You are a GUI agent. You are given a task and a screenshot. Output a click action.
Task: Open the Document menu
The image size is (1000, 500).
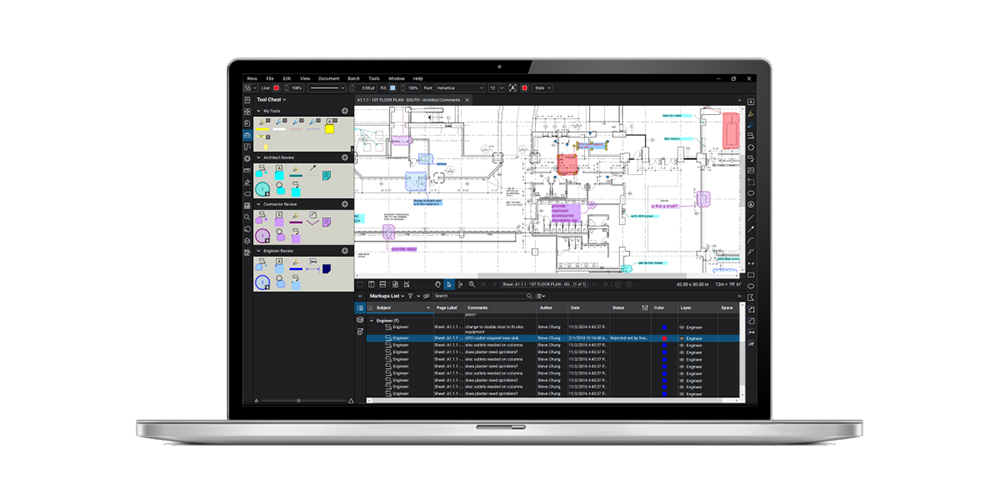329,78
